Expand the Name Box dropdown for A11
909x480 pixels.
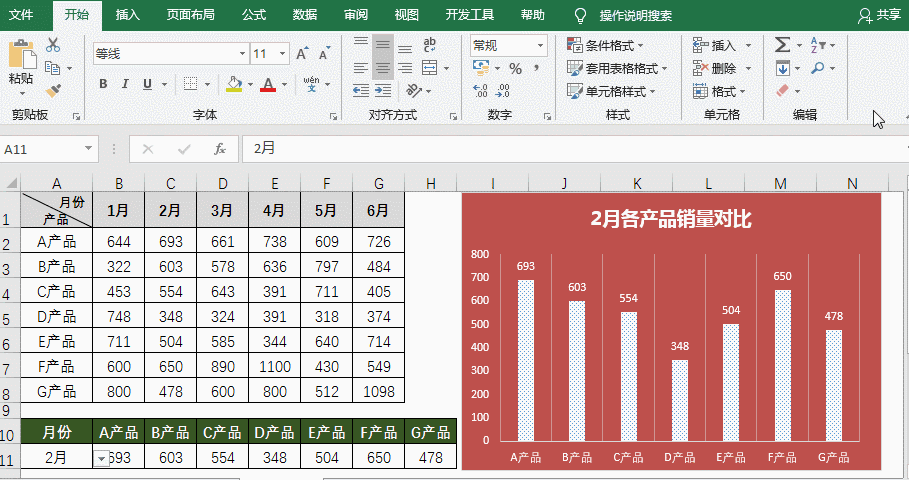[88, 148]
